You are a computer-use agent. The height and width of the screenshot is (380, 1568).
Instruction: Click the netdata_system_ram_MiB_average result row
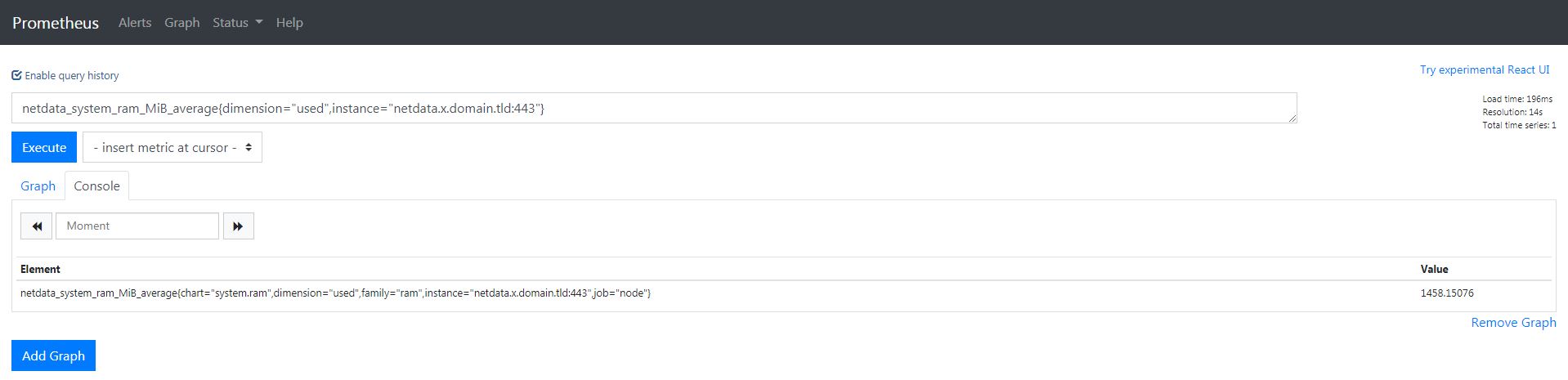pyautogui.click(x=783, y=293)
